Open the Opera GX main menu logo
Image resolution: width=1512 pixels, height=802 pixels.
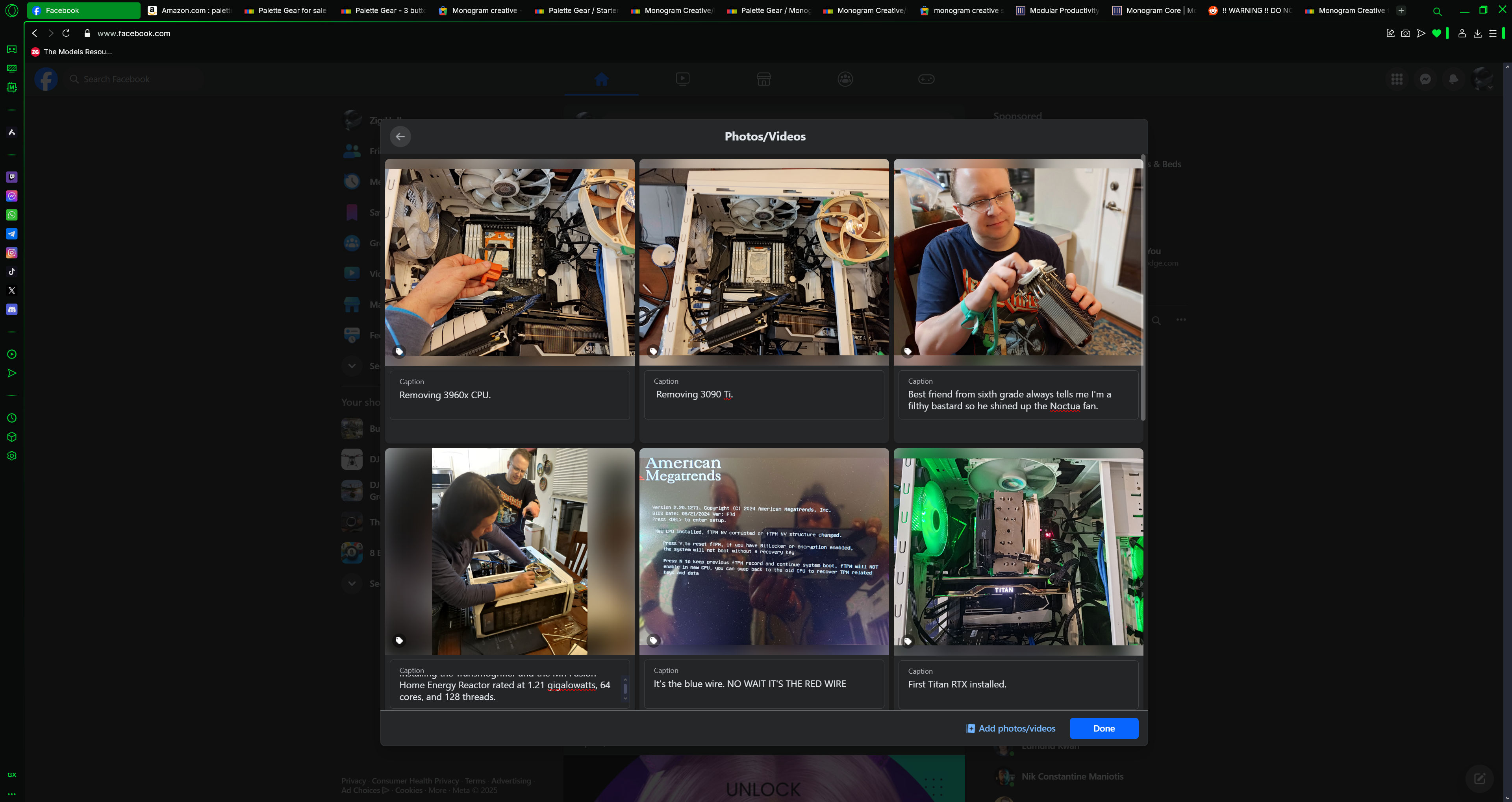tap(12, 11)
